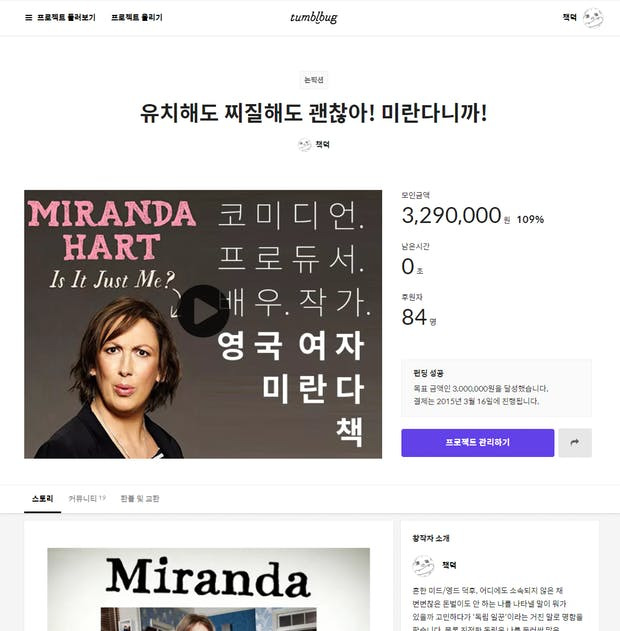Screen dimensions: 620x631
Task: Click the Miranda poster image in story
Action: [208, 589]
